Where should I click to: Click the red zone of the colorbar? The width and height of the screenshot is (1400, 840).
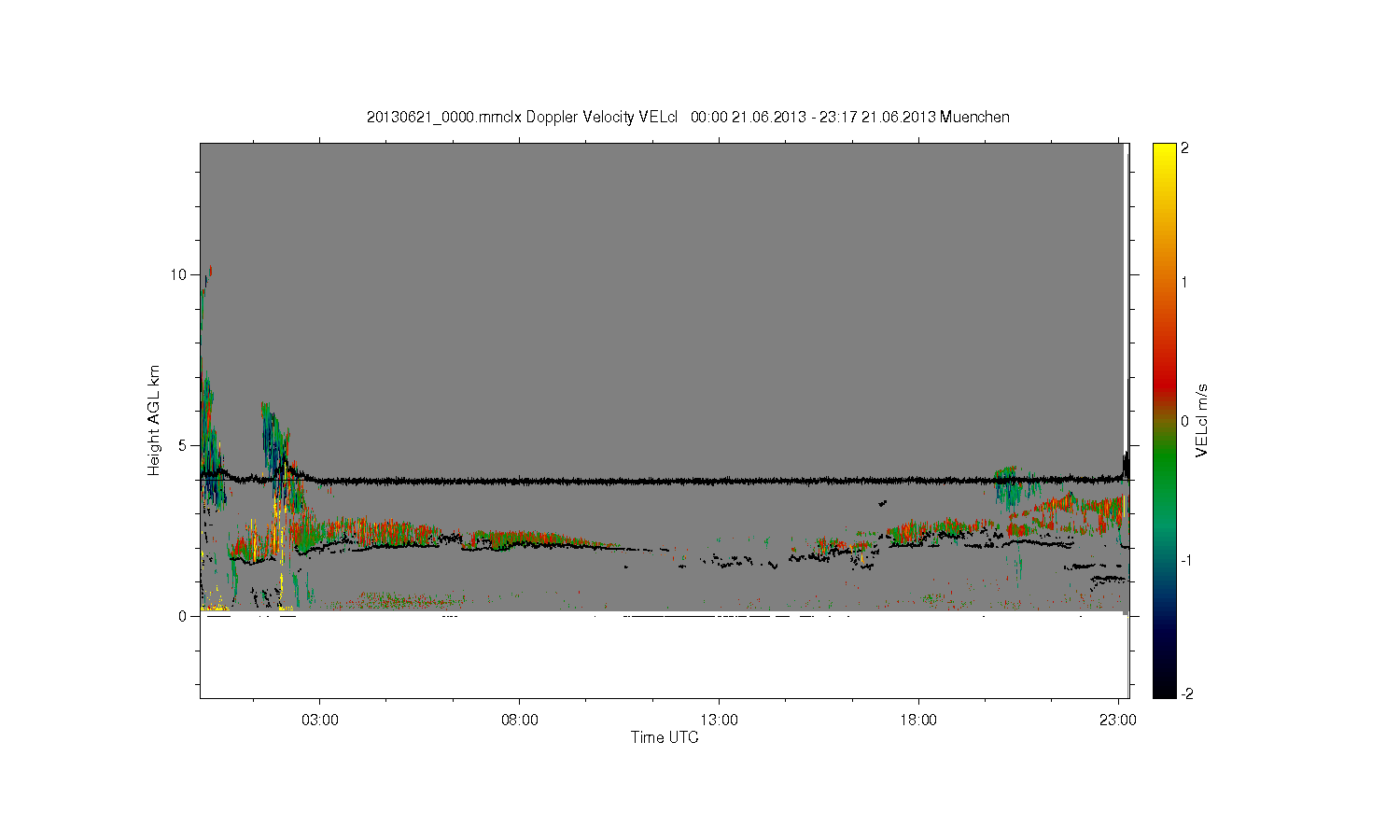[x=1164, y=373]
